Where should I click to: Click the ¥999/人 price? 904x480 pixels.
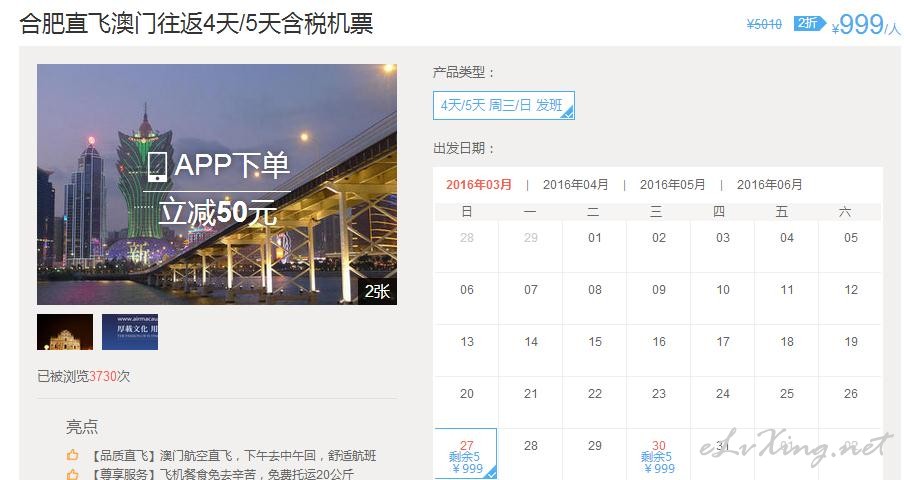tap(865, 25)
